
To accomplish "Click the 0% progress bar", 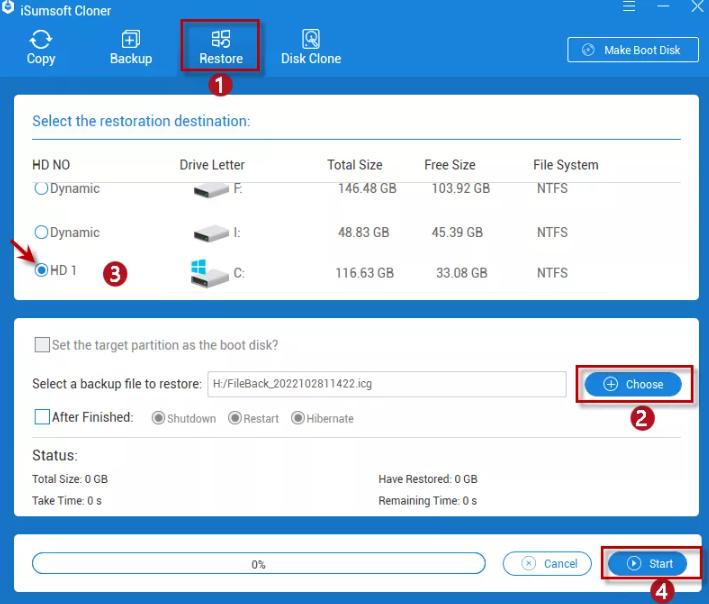I will coord(259,563).
